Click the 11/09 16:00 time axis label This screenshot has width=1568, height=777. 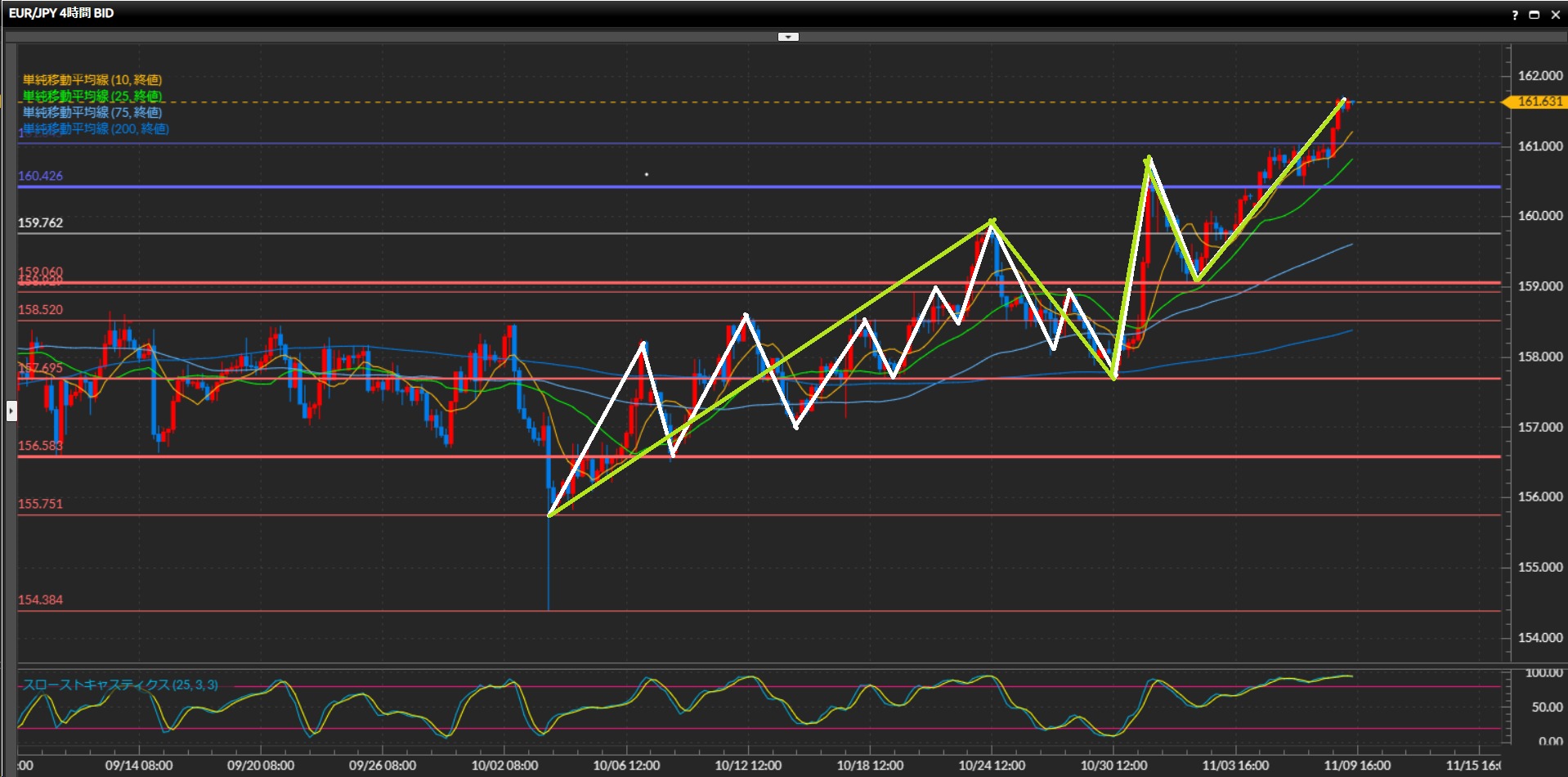(1357, 766)
